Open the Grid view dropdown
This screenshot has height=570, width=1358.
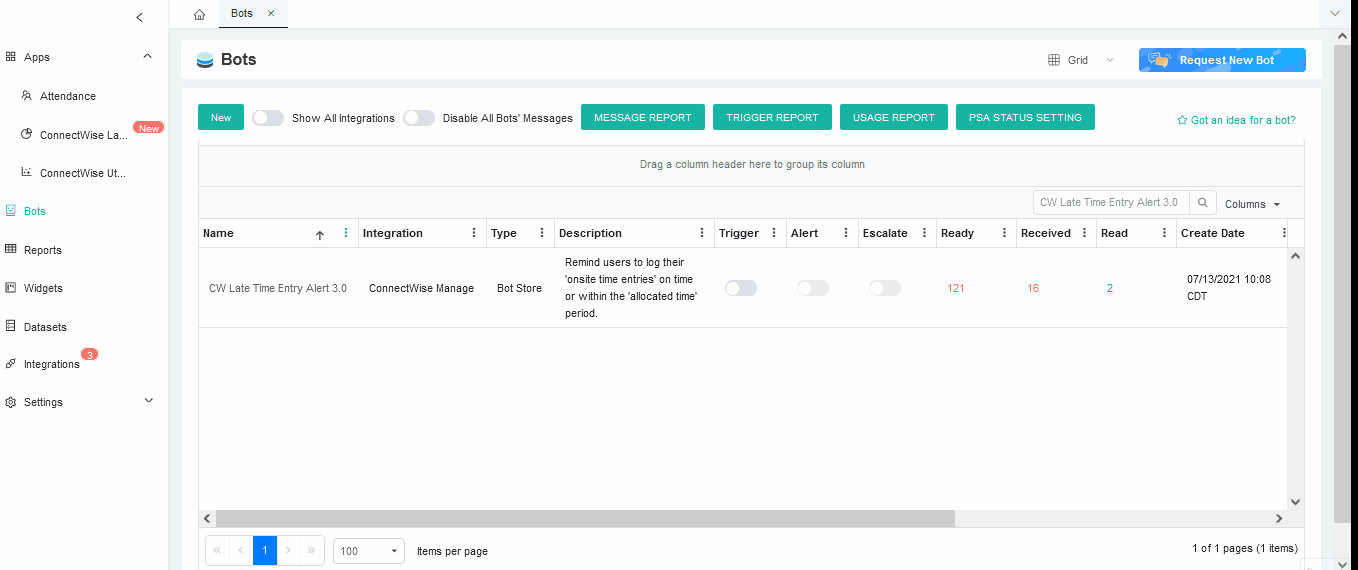pyautogui.click(x=1080, y=60)
